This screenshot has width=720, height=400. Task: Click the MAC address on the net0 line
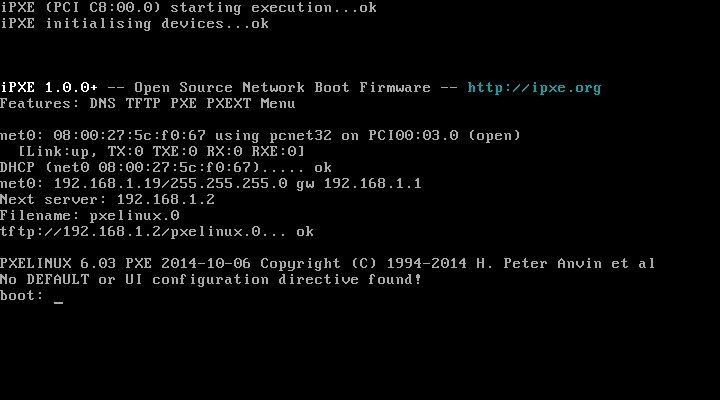(129, 135)
